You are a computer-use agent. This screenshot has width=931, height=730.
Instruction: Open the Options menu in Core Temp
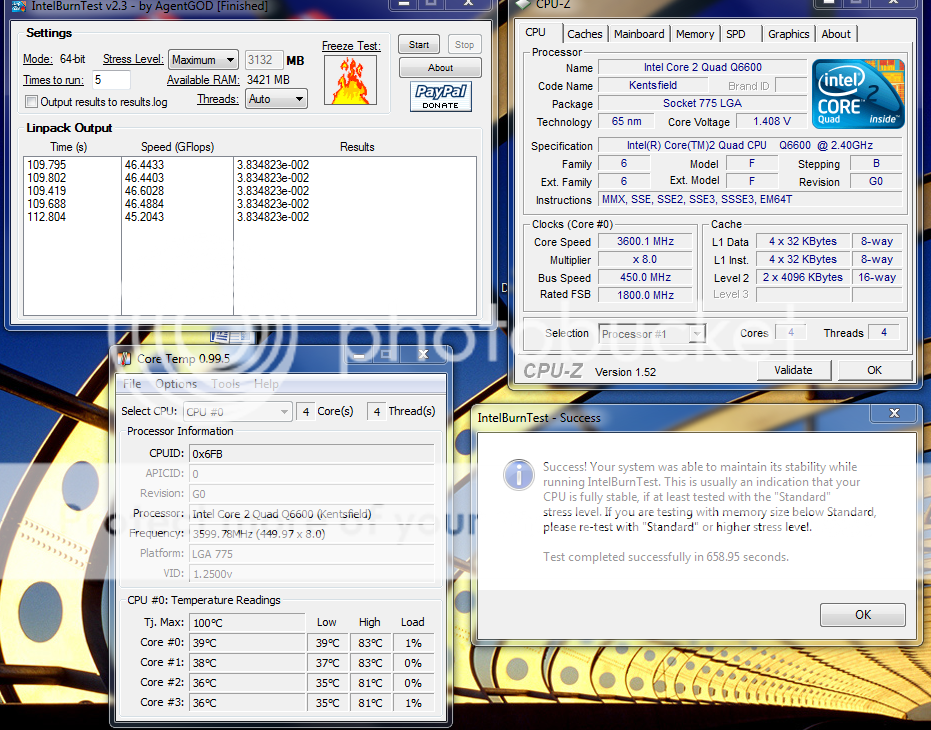tap(176, 384)
